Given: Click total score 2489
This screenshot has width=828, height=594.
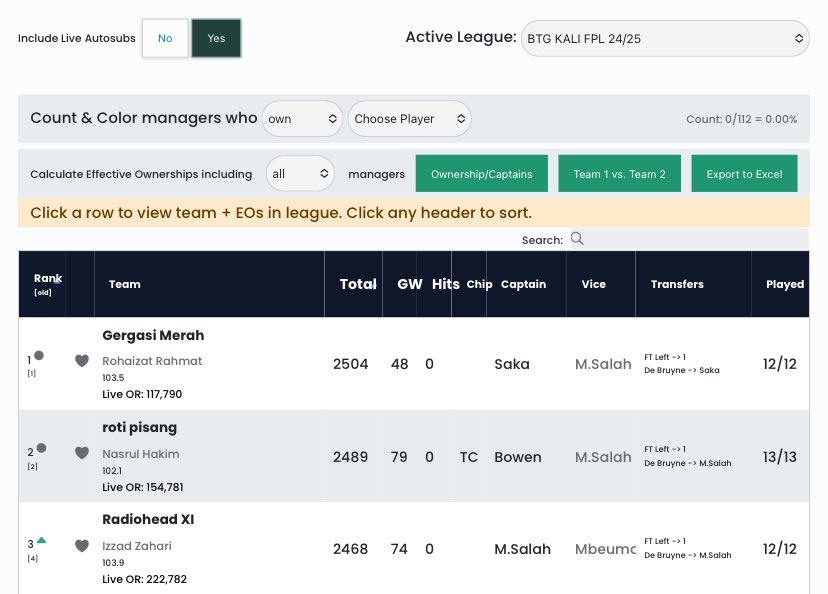Looking at the screenshot, I should [x=351, y=457].
